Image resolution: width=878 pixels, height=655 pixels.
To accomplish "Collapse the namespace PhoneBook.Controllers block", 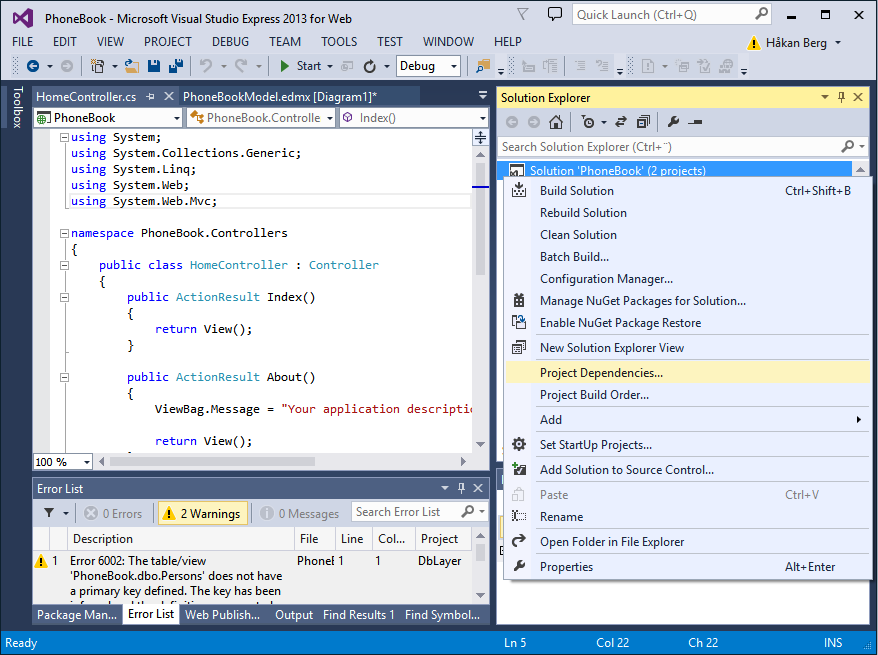I will click(x=64, y=233).
